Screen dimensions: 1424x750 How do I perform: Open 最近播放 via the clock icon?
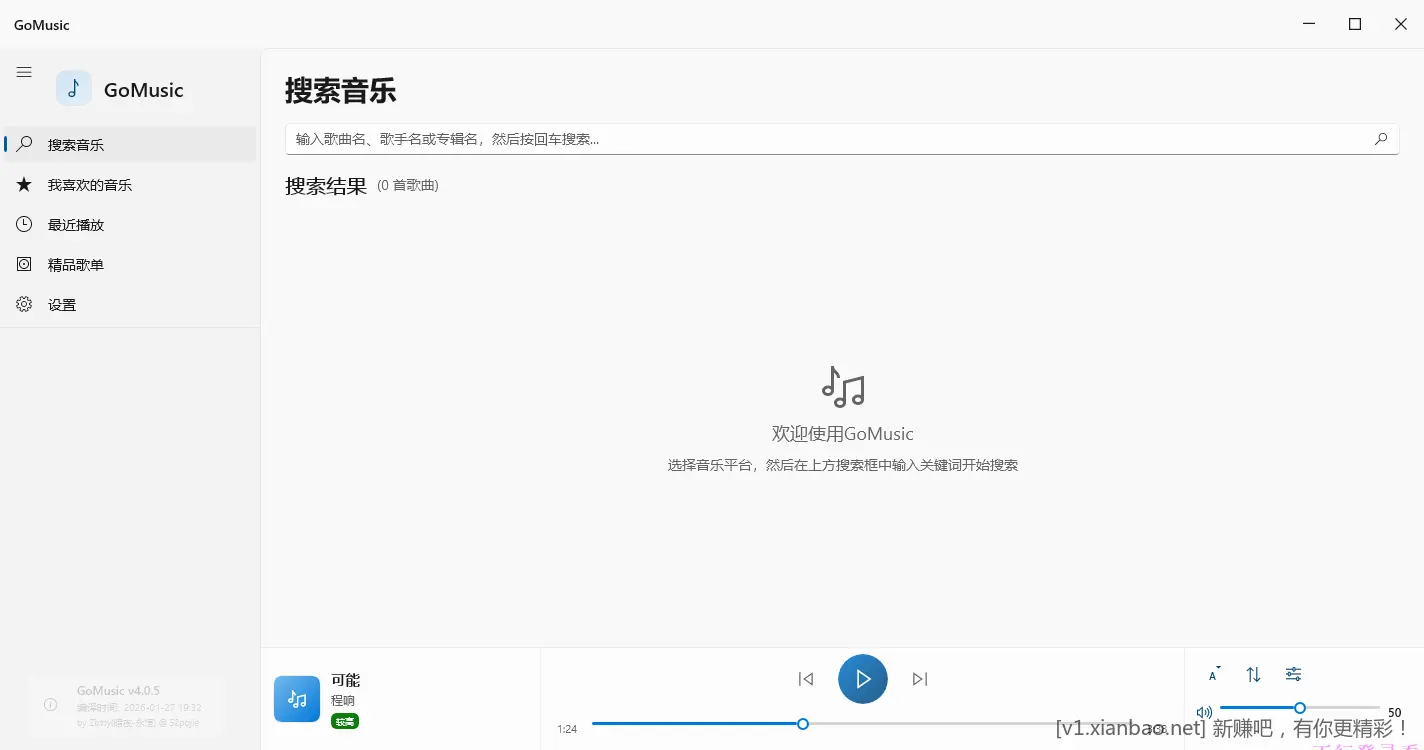click(x=24, y=224)
